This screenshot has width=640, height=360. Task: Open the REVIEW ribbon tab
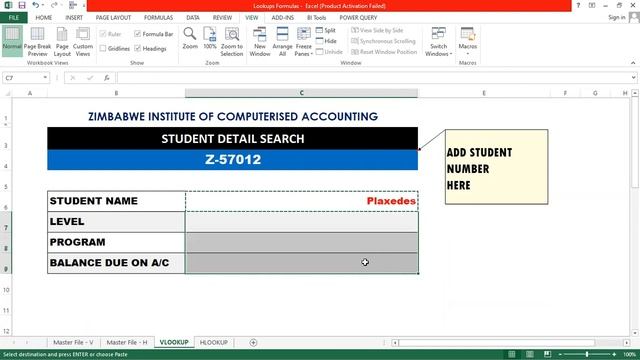[x=222, y=18]
